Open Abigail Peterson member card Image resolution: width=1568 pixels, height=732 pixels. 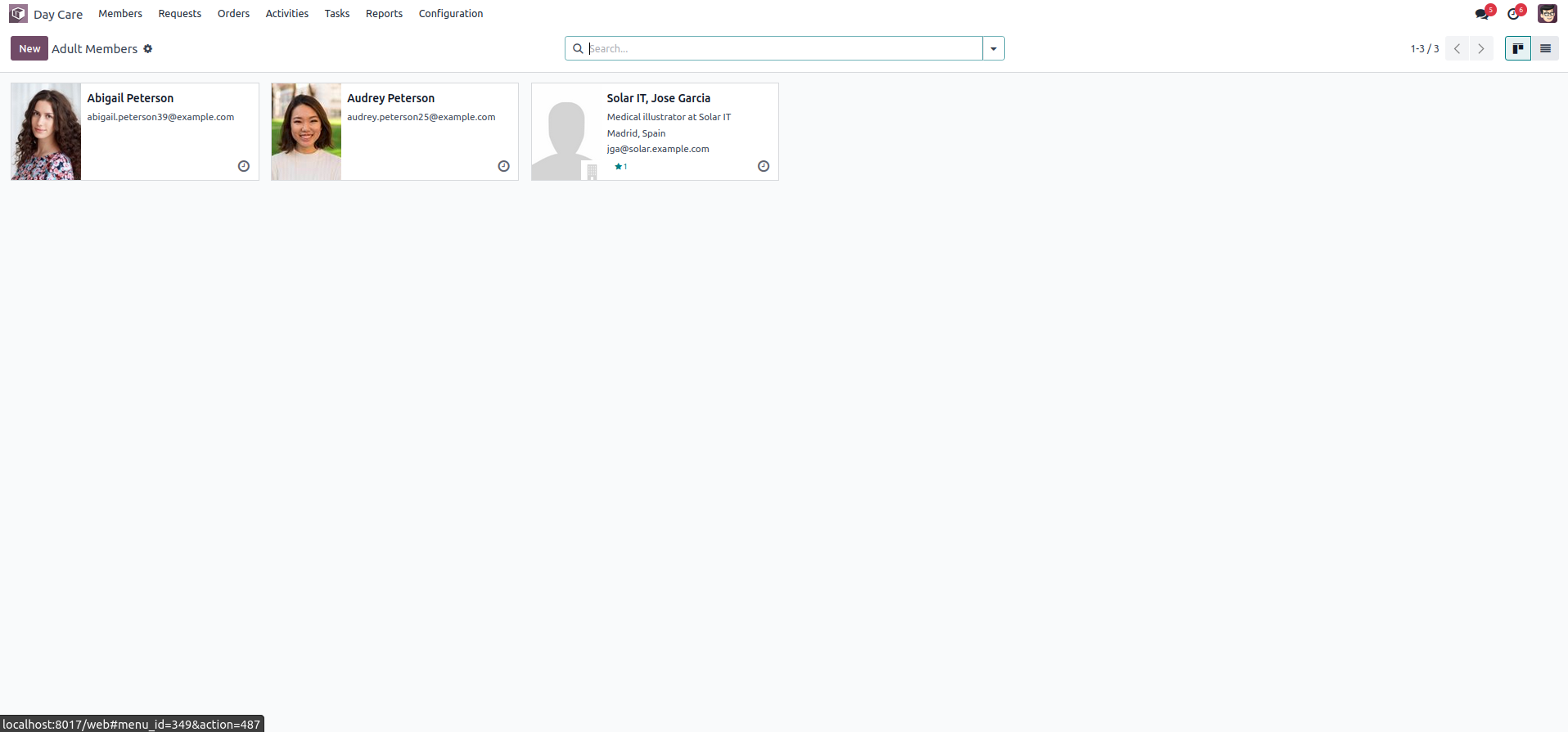135,132
